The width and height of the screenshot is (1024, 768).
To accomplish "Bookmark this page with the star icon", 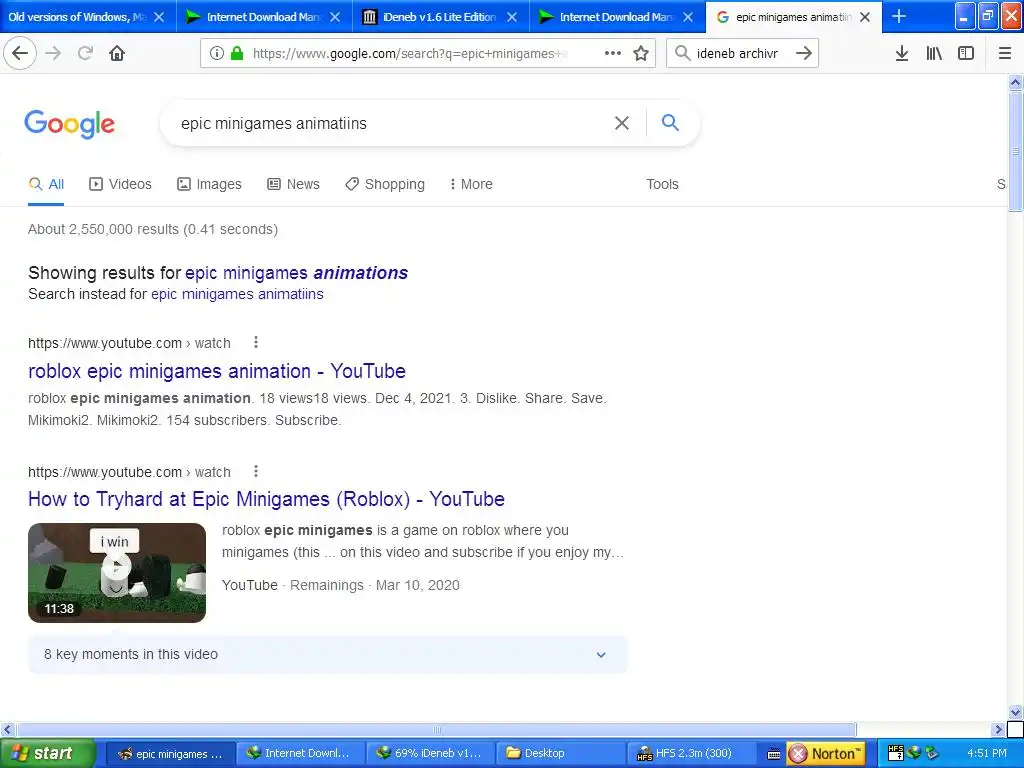I will pos(641,53).
